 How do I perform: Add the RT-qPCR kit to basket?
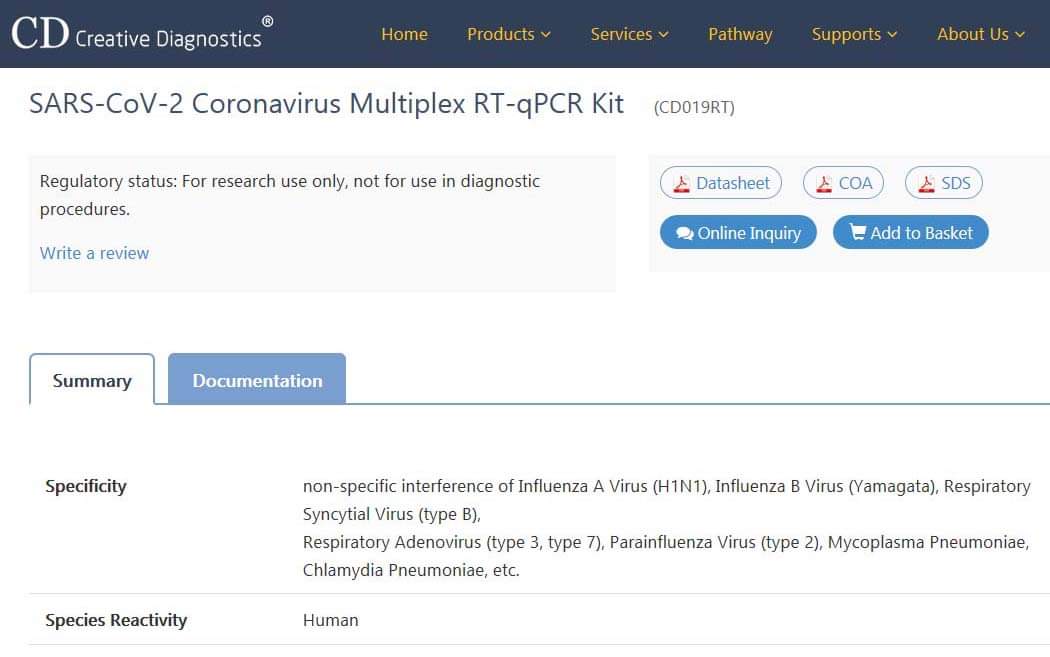tap(911, 232)
